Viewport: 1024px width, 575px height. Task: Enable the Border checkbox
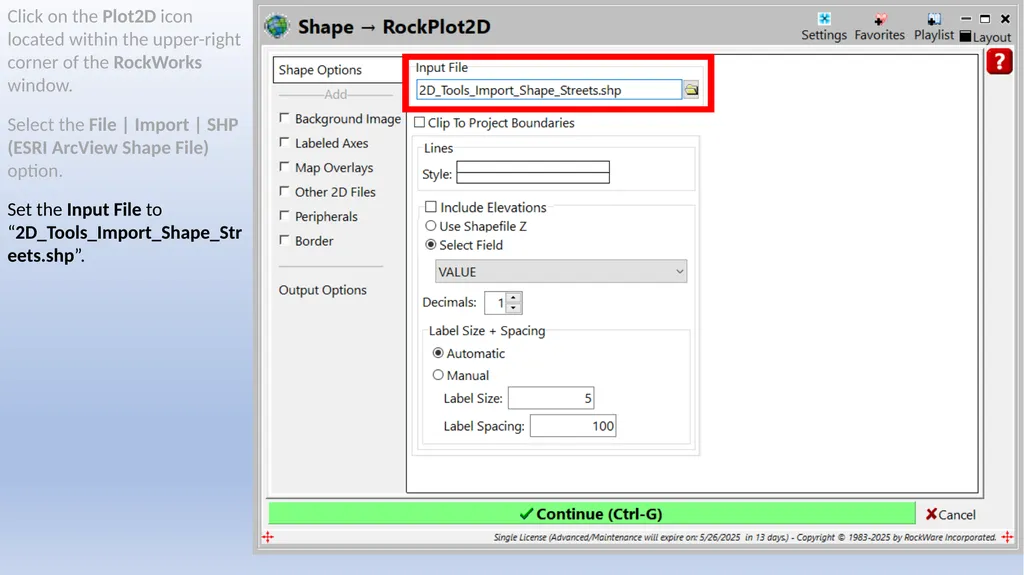(x=284, y=240)
